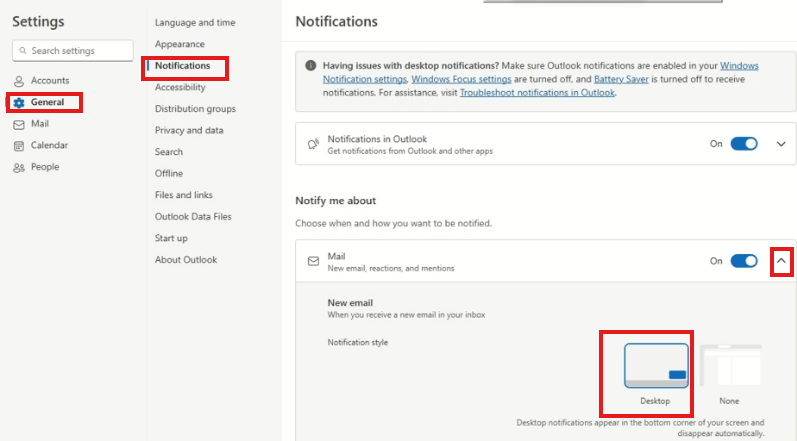
Task: Click the General gear icon
Action: (x=19, y=103)
